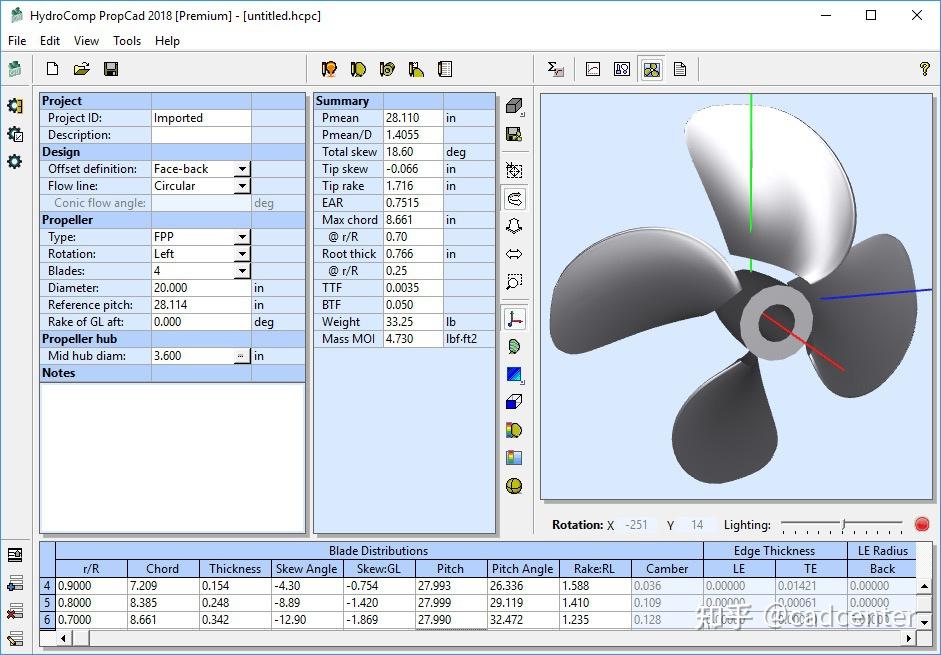Open the Offset definition dropdown
Image resolution: width=941 pixels, height=655 pixels.
click(242, 169)
